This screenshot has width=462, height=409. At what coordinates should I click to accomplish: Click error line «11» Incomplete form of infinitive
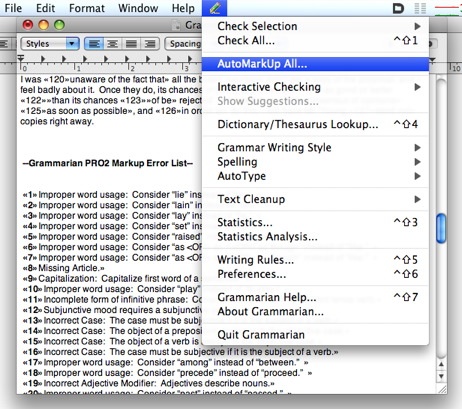pyautogui.click(x=112, y=300)
